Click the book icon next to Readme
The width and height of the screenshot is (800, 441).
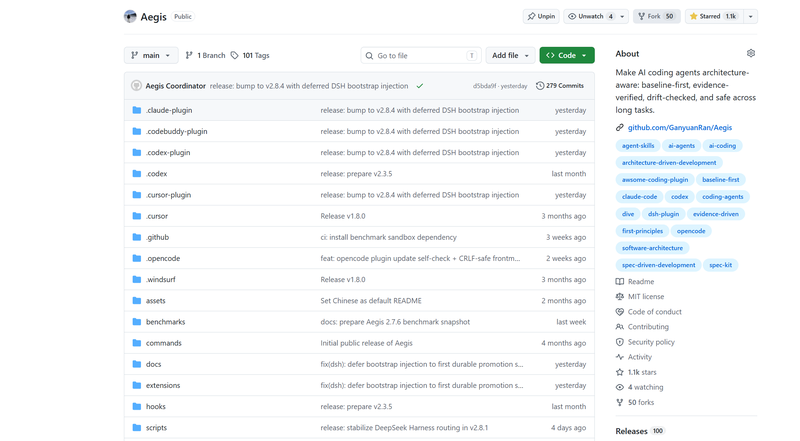pyautogui.click(x=619, y=282)
